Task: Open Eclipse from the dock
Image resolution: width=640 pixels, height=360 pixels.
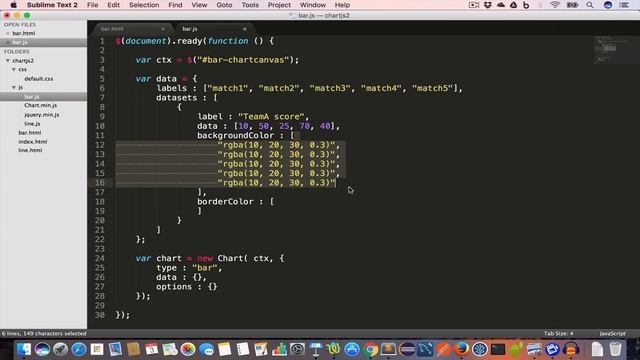Action: [x=407, y=349]
